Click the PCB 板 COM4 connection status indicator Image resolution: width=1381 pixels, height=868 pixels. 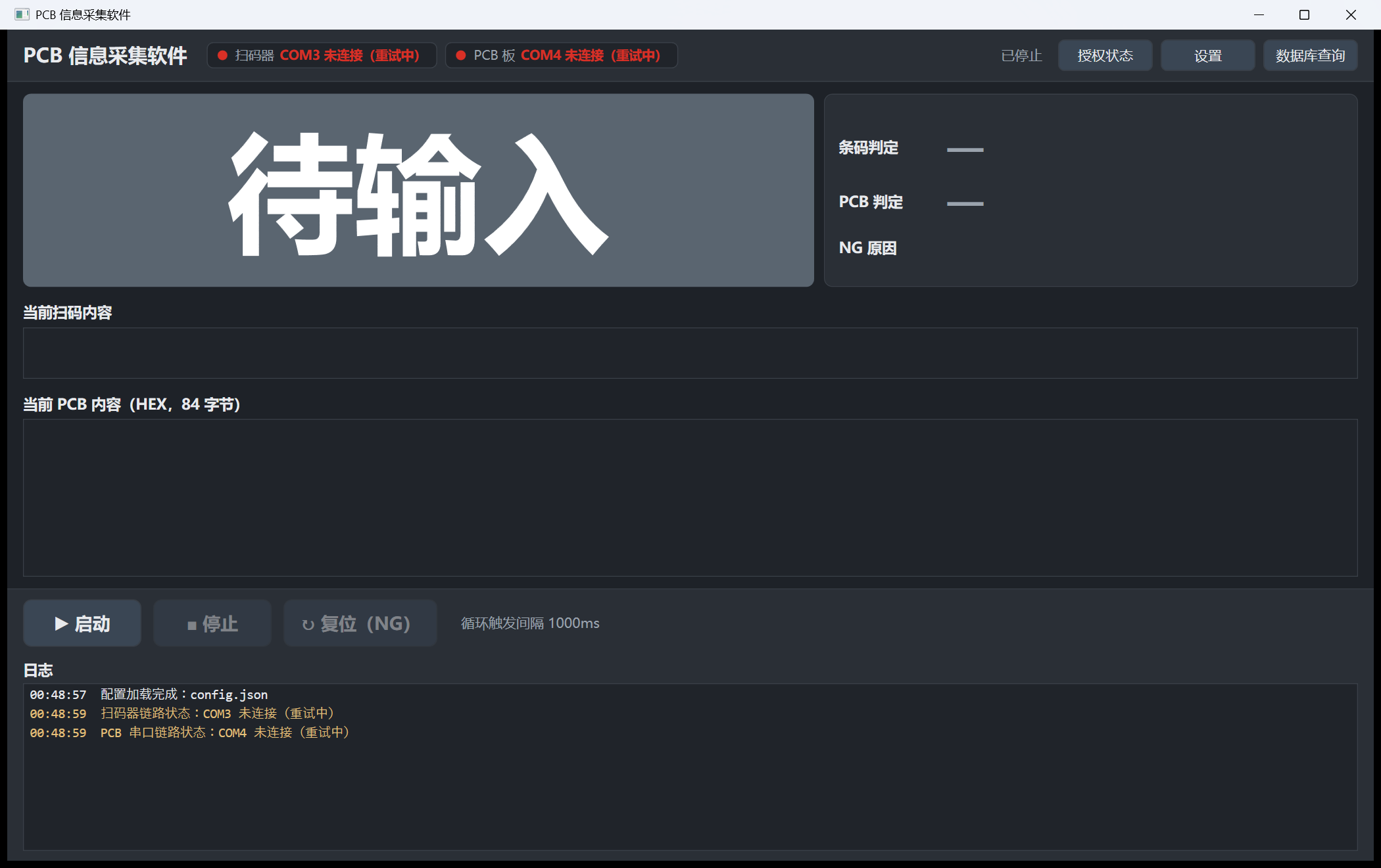(561, 55)
